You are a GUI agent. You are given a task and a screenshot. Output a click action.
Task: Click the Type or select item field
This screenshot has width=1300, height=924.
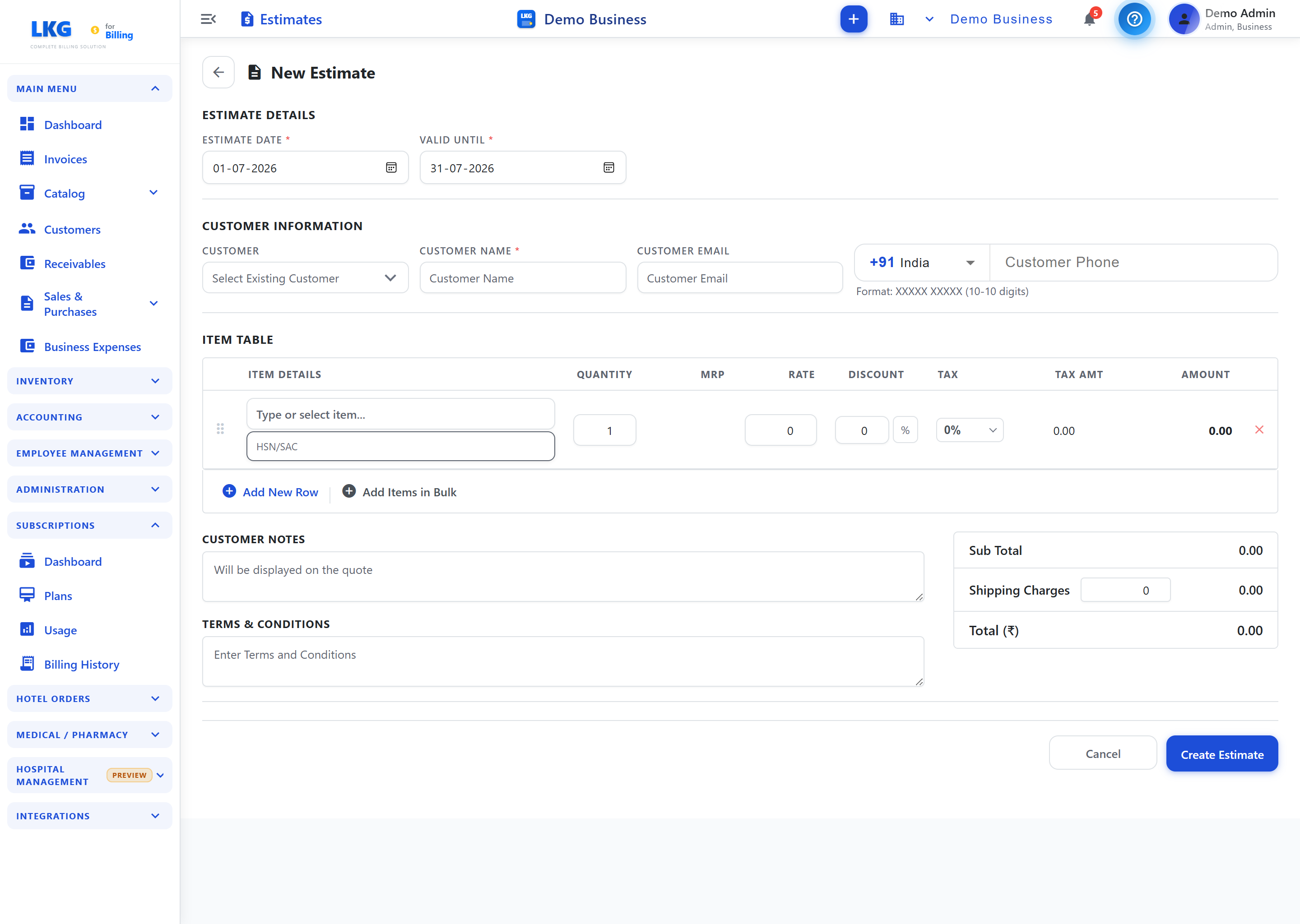400,414
